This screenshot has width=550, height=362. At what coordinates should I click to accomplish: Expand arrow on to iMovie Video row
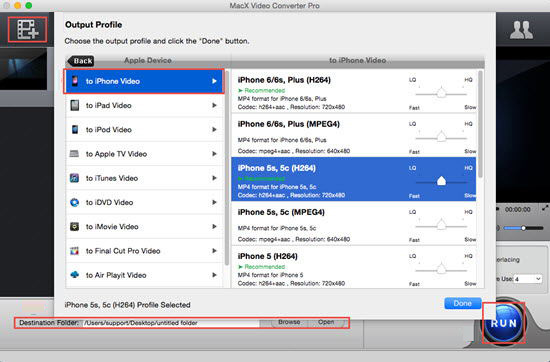point(214,227)
